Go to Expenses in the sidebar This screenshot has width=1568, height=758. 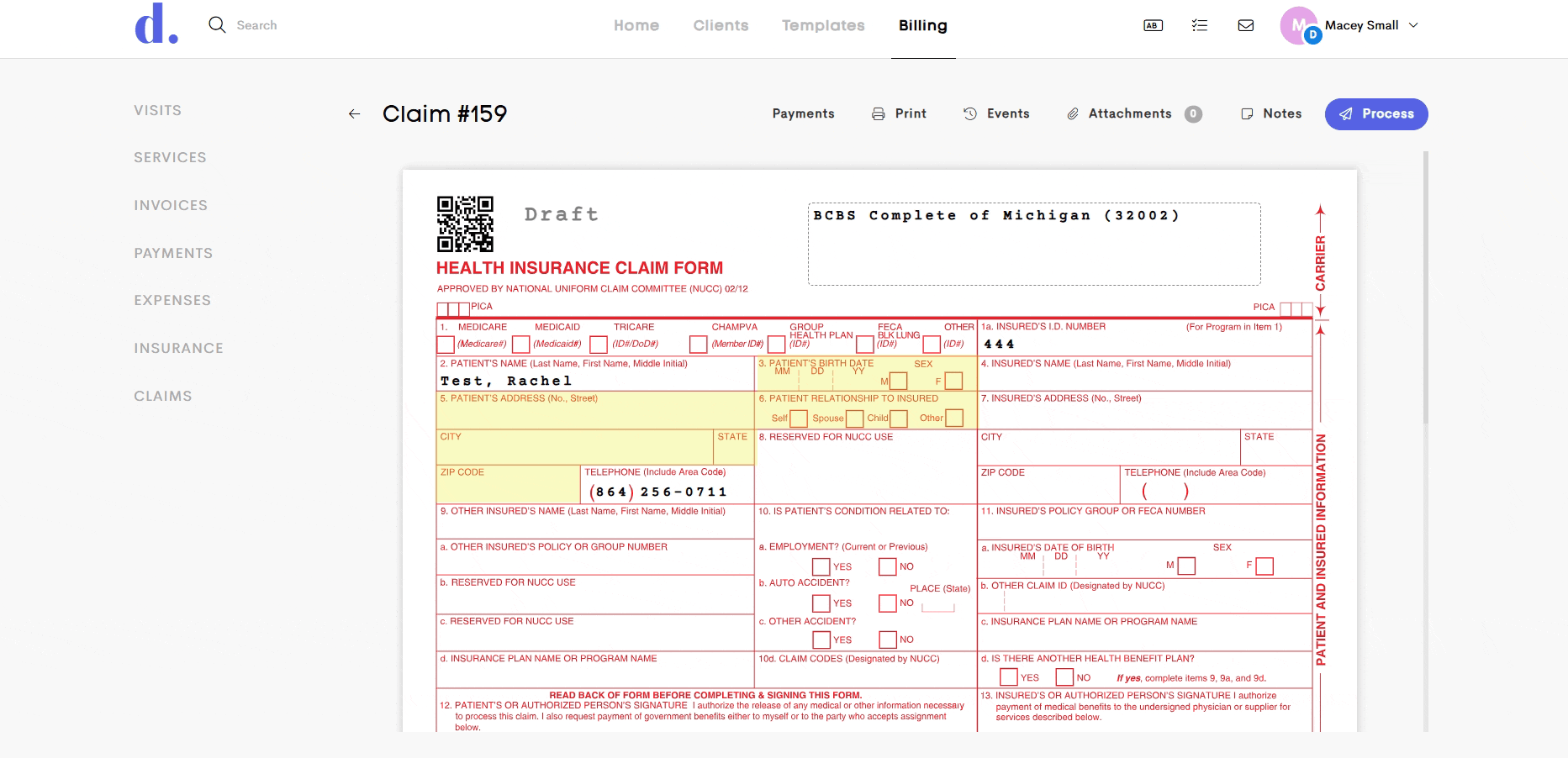tap(172, 300)
